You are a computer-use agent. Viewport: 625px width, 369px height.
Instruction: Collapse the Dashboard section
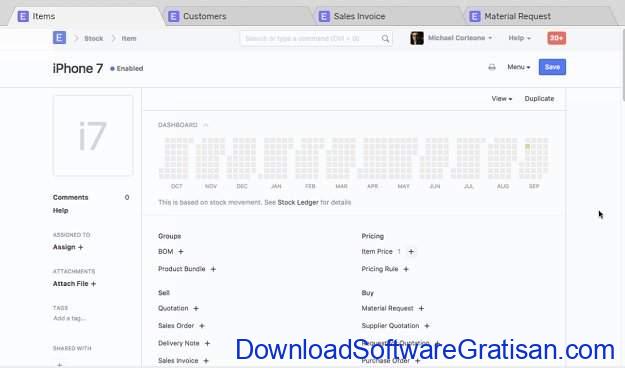[x=206, y=125]
